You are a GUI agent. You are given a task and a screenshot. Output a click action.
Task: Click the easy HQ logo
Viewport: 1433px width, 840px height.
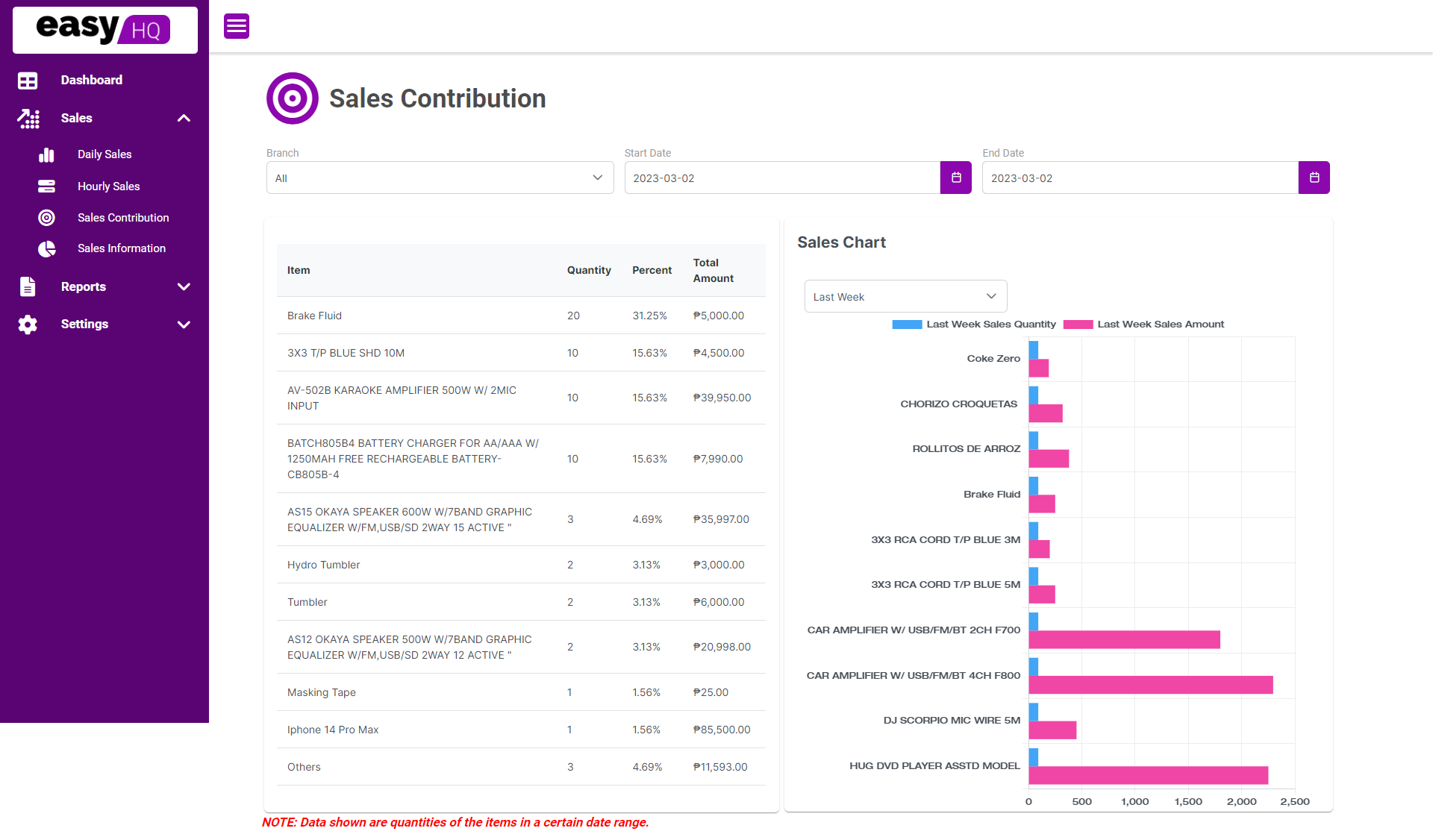[x=104, y=30]
